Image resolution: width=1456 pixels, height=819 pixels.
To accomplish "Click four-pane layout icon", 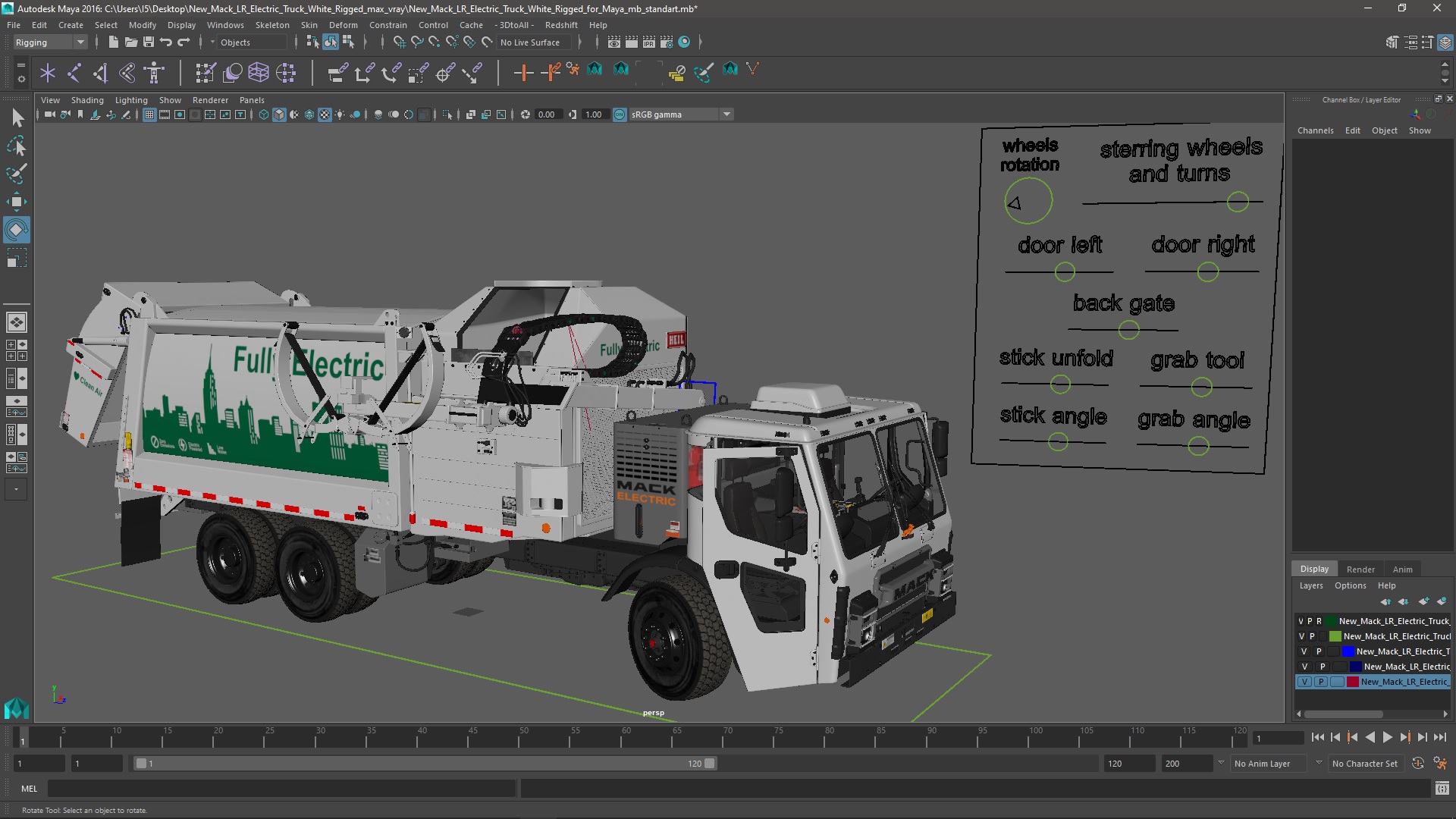I will (17, 350).
